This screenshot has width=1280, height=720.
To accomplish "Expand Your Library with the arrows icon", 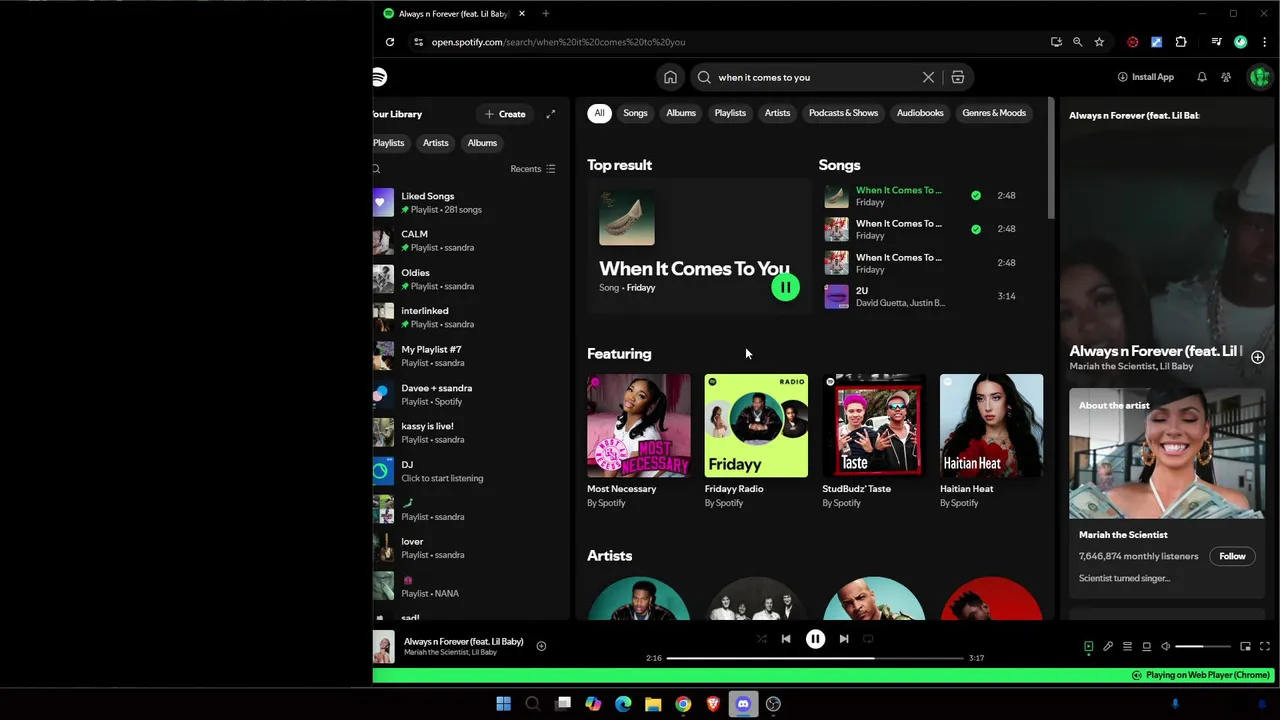I will (x=550, y=114).
